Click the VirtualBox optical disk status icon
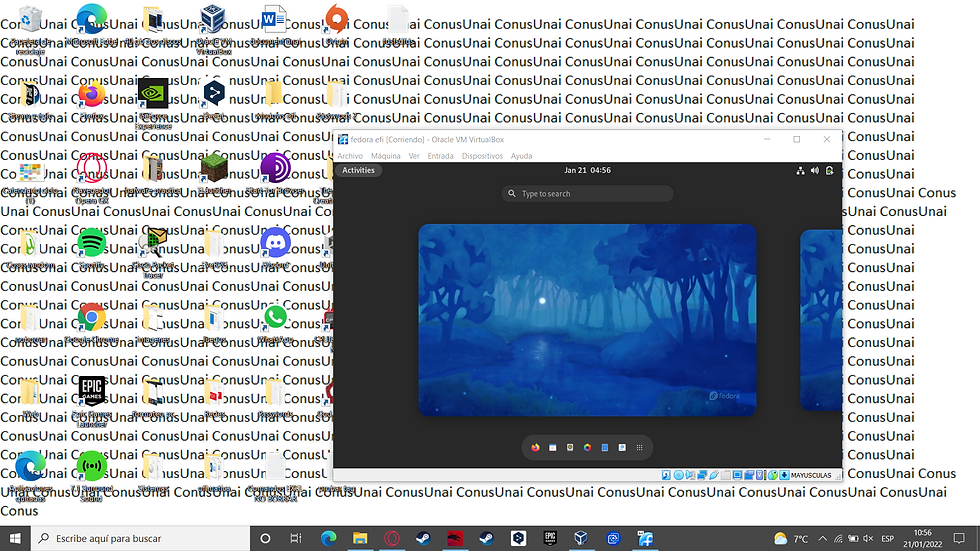 pos(678,475)
